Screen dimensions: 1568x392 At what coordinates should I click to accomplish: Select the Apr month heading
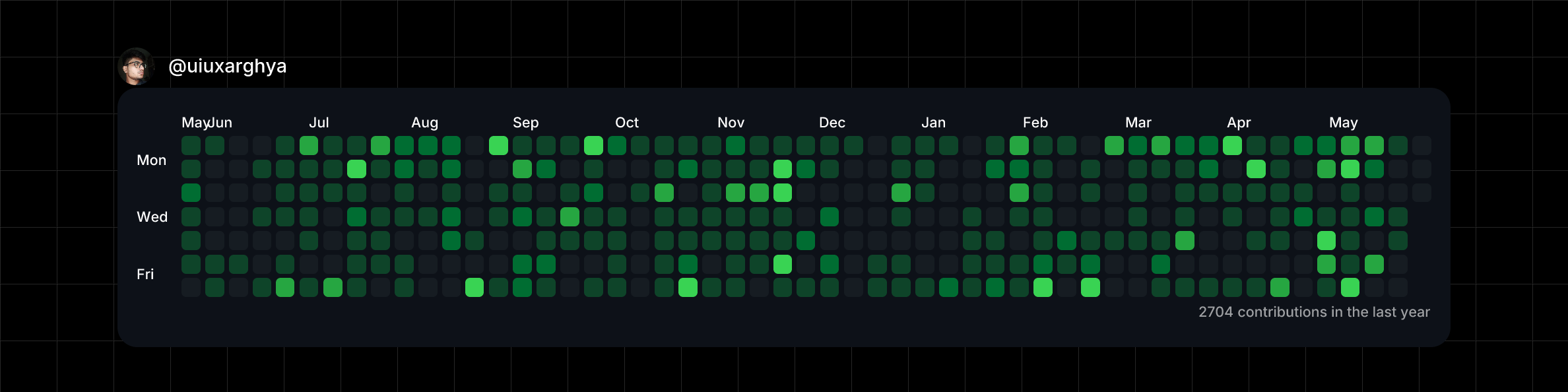(x=1239, y=123)
